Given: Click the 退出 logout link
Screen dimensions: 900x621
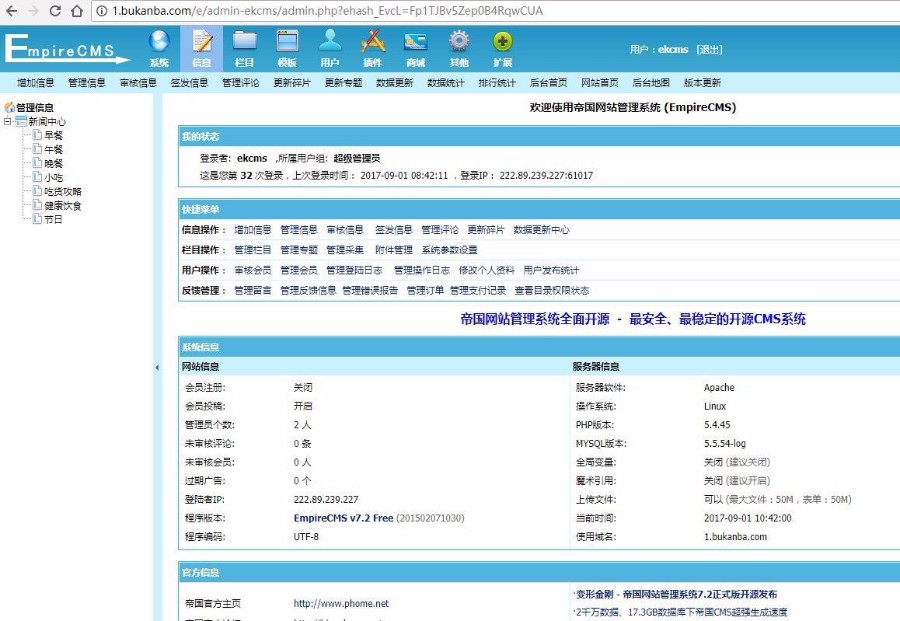Looking at the screenshot, I should click(709, 49).
